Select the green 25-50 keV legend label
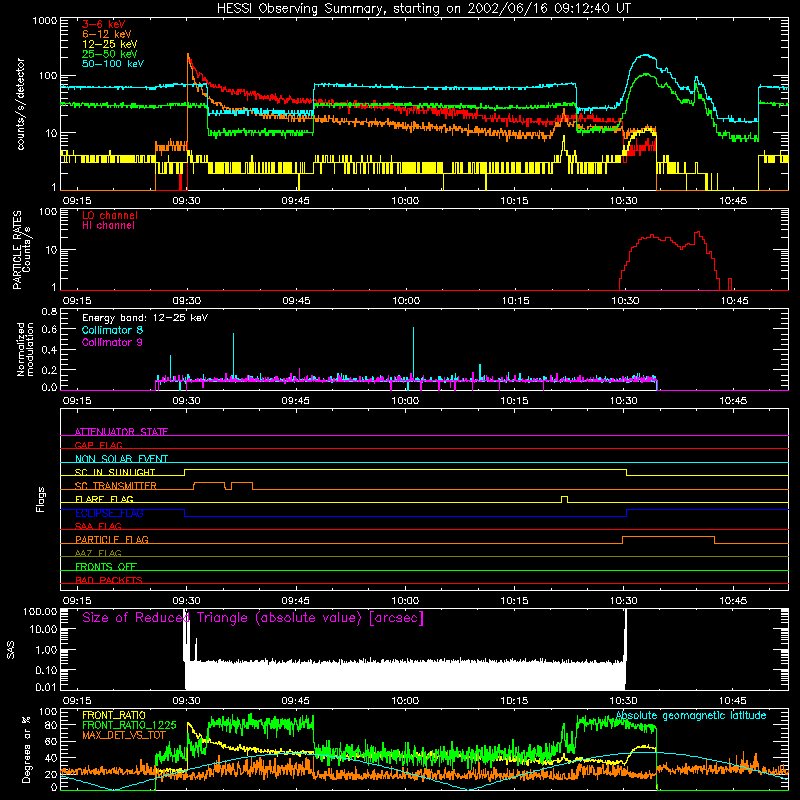The image size is (800, 800). point(110,54)
